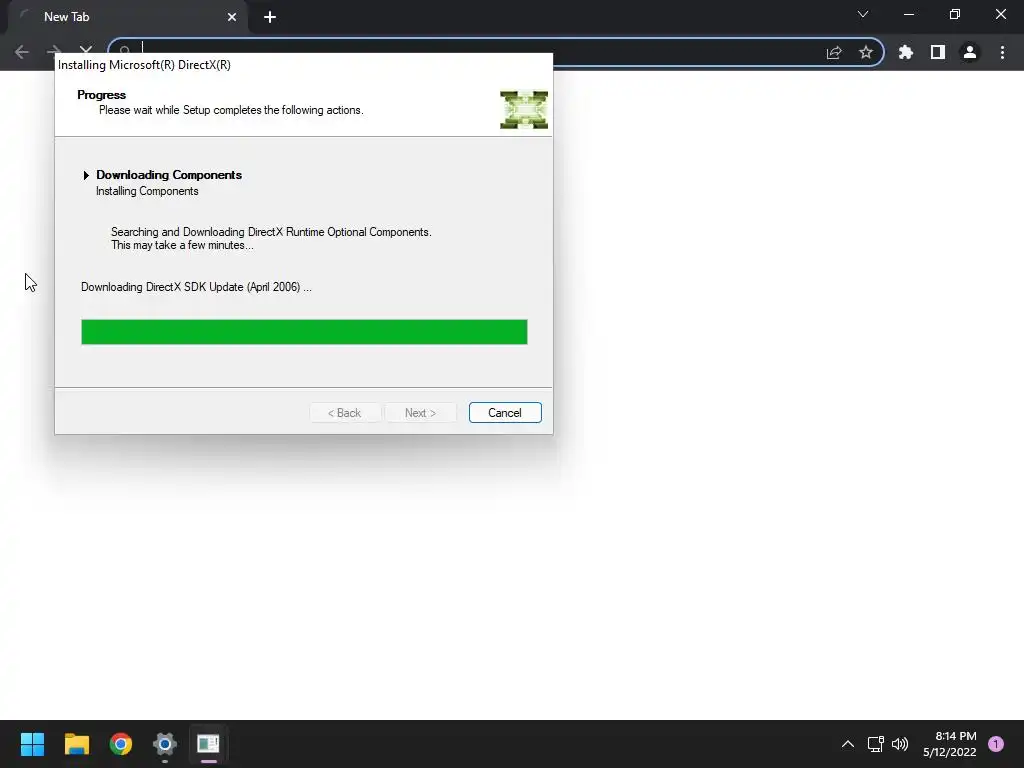The width and height of the screenshot is (1024, 768).
Task: Select the Installing Components step text
Action: (147, 191)
